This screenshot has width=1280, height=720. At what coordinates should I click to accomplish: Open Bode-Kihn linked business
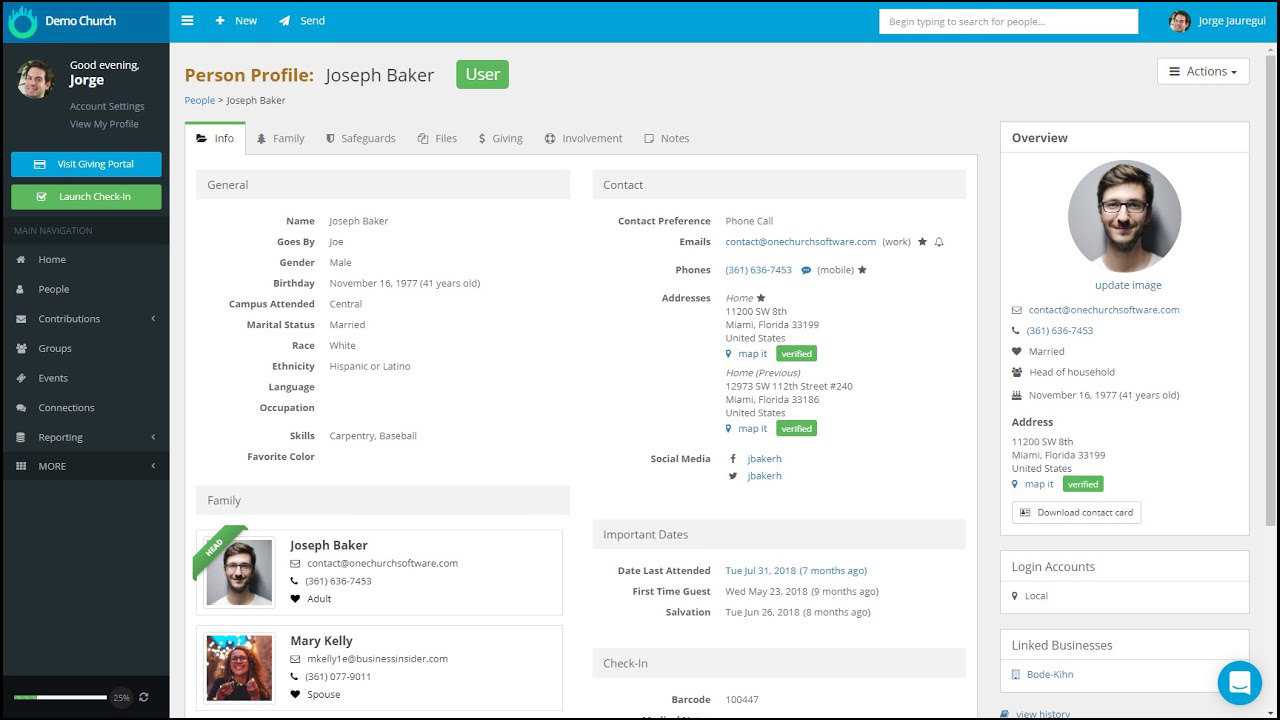[1050, 675]
